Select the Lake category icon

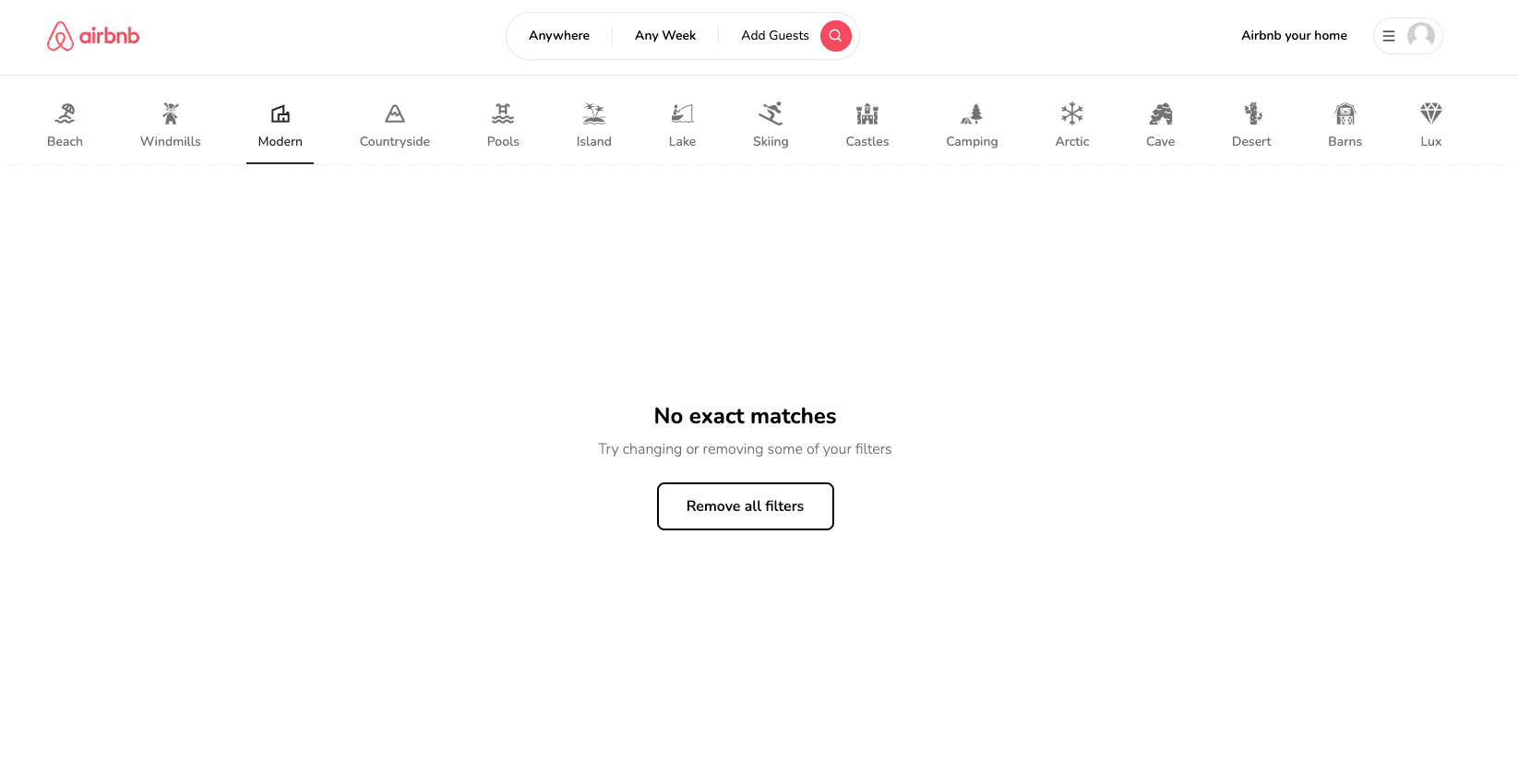point(682,113)
